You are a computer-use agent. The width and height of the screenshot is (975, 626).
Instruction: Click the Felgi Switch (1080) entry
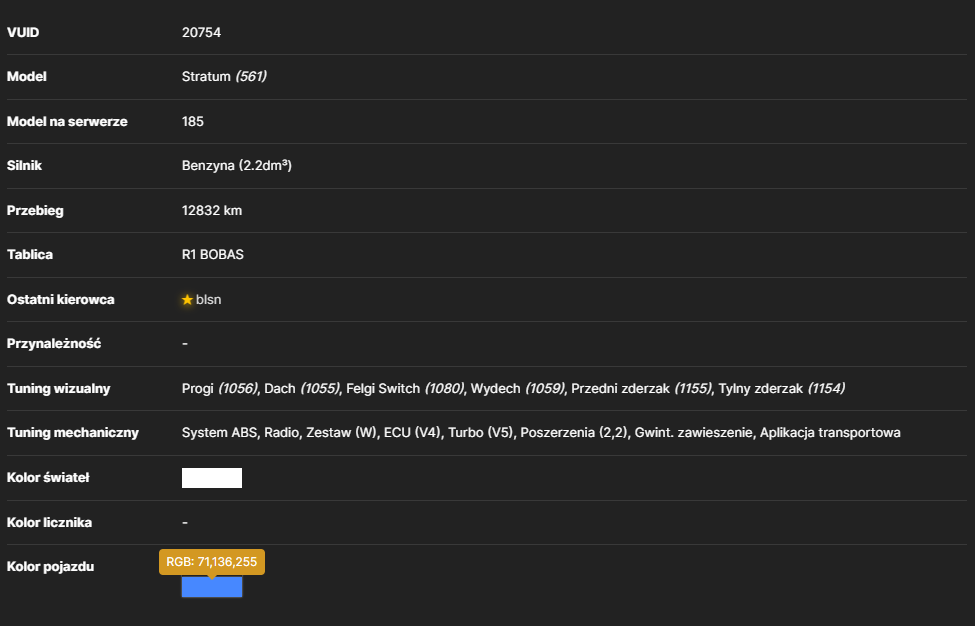405,389
